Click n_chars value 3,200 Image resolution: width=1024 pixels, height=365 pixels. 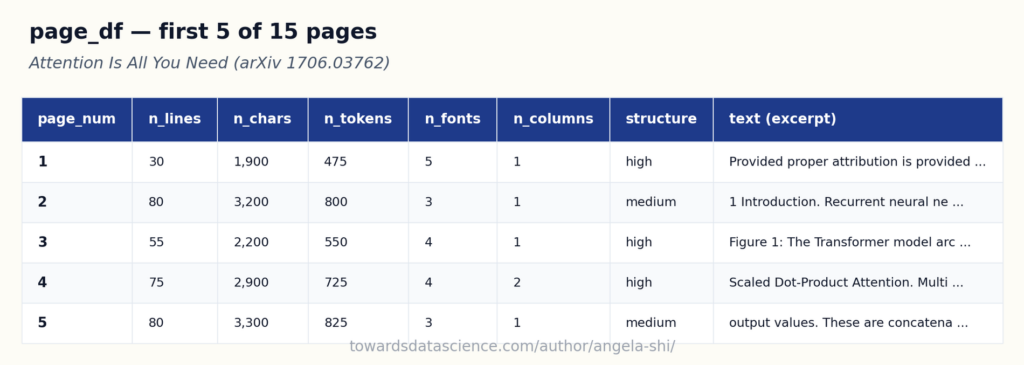pos(251,202)
